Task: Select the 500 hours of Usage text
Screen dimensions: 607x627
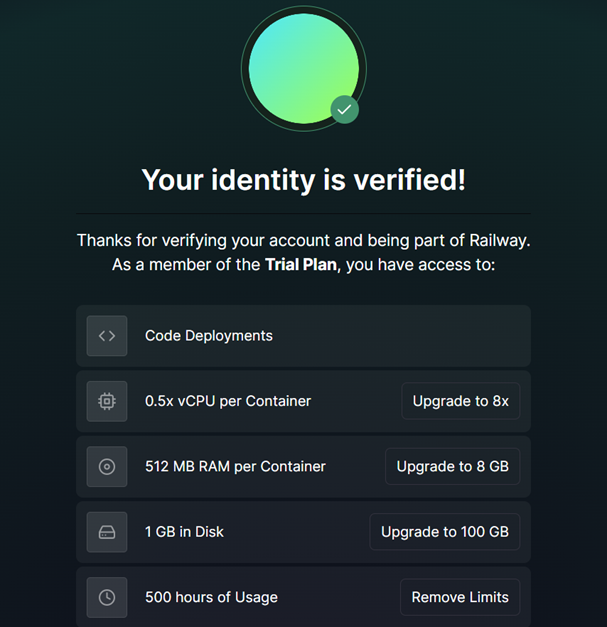Action: (x=211, y=597)
